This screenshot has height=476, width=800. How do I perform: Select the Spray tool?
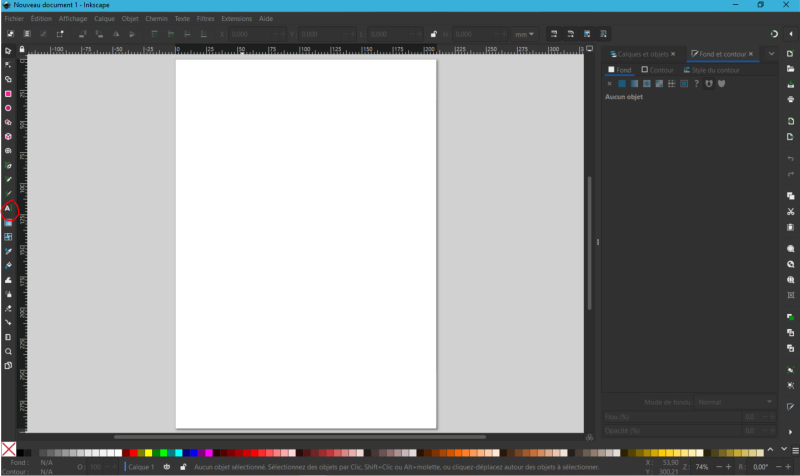[x=8, y=294]
